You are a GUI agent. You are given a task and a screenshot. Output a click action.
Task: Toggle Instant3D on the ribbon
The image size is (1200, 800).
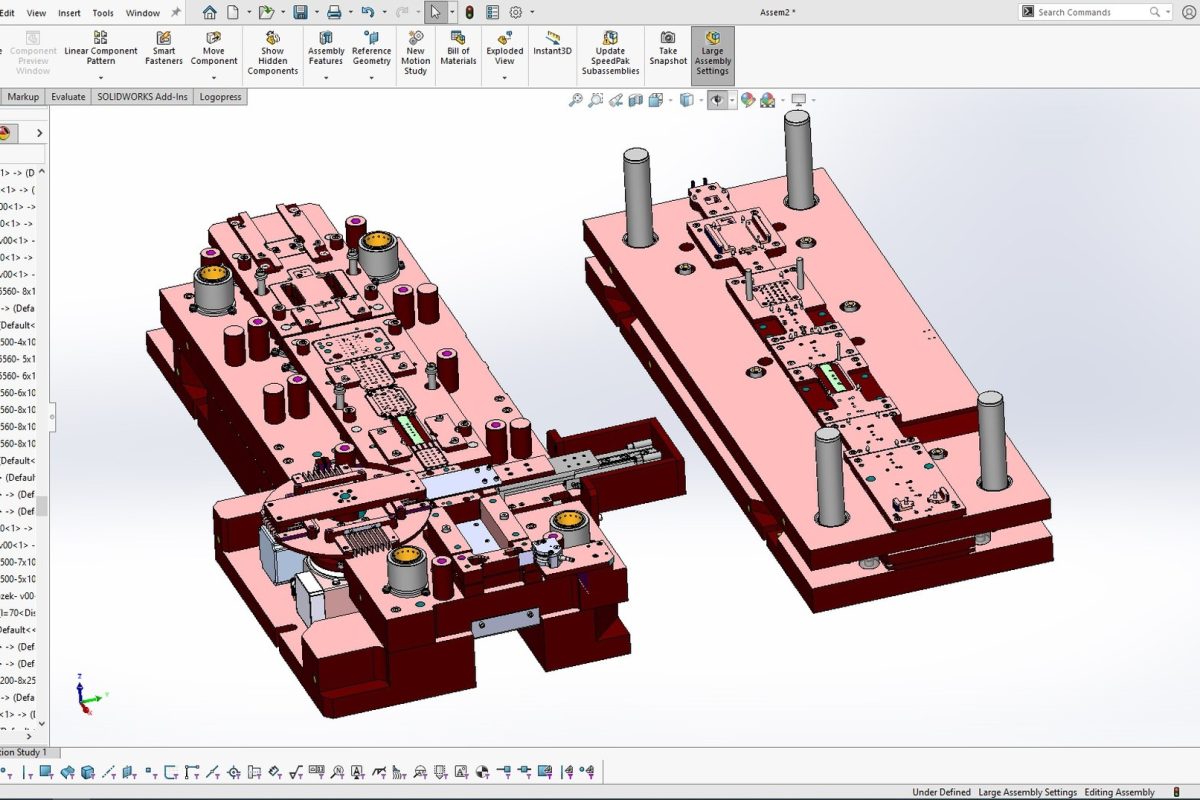tap(553, 44)
